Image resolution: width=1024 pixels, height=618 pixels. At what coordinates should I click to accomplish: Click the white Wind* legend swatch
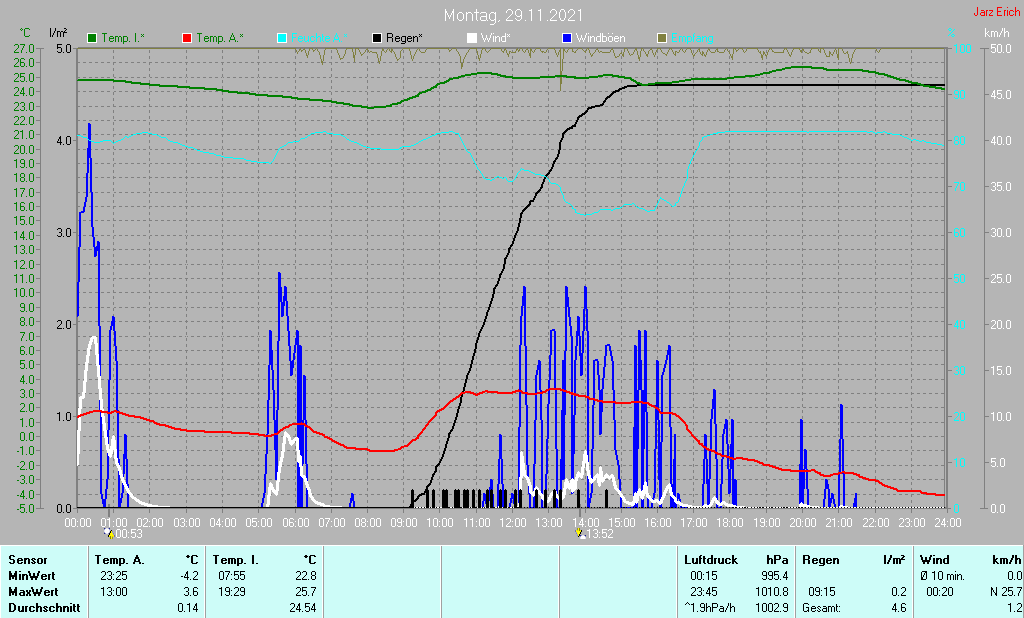coord(472,38)
